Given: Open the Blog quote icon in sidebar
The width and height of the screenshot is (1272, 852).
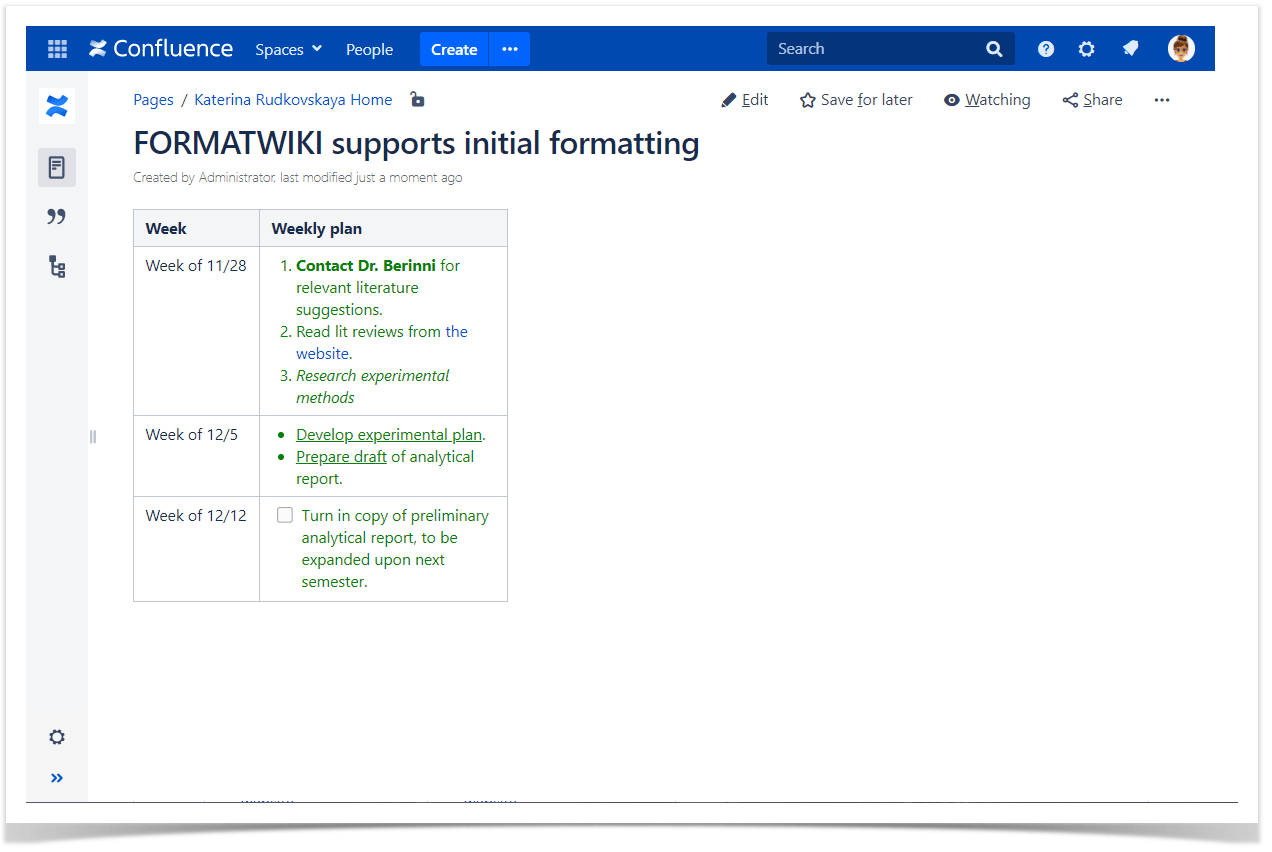Looking at the screenshot, I should pyautogui.click(x=57, y=217).
